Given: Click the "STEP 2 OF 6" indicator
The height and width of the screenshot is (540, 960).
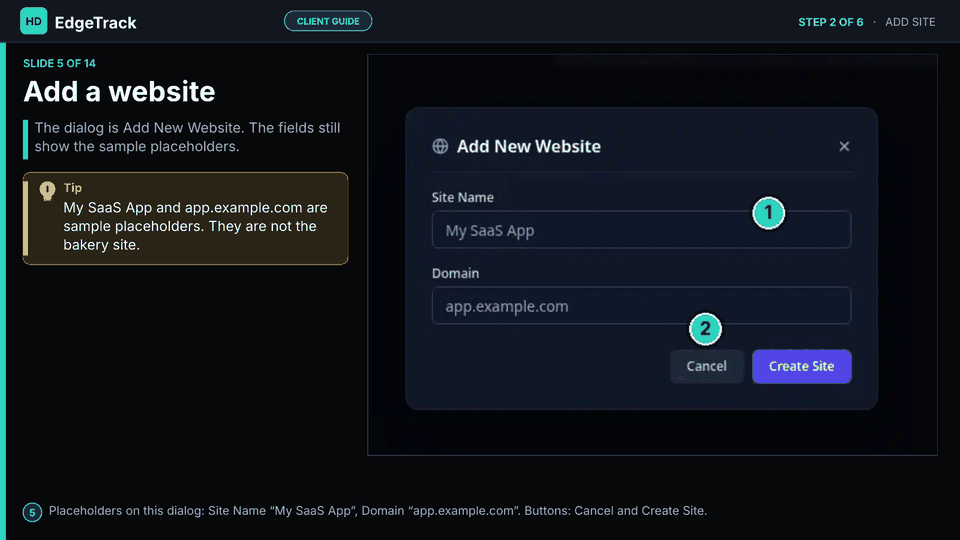Looking at the screenshot, I should pos(831,22).
